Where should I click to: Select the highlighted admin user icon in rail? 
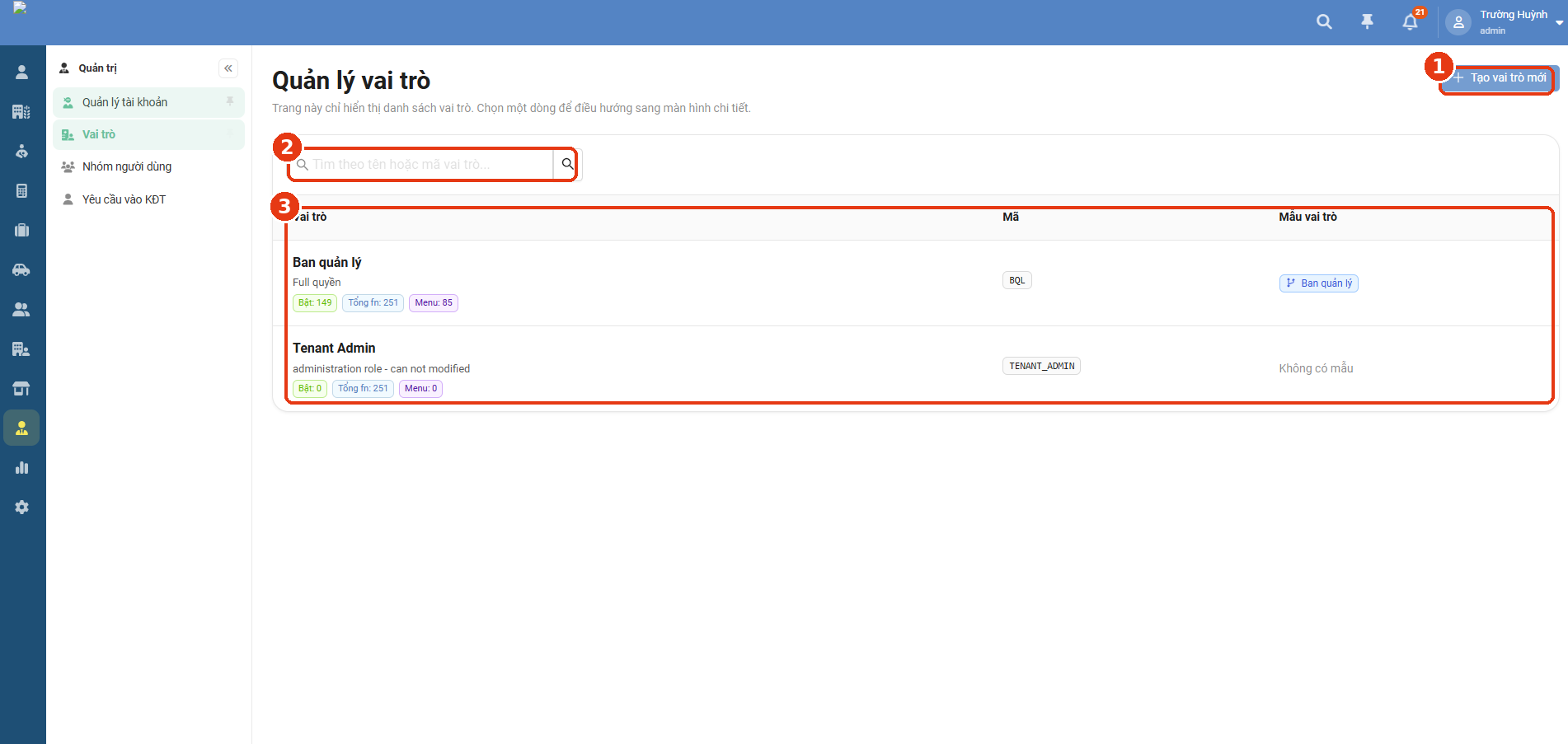click(22, 428)
